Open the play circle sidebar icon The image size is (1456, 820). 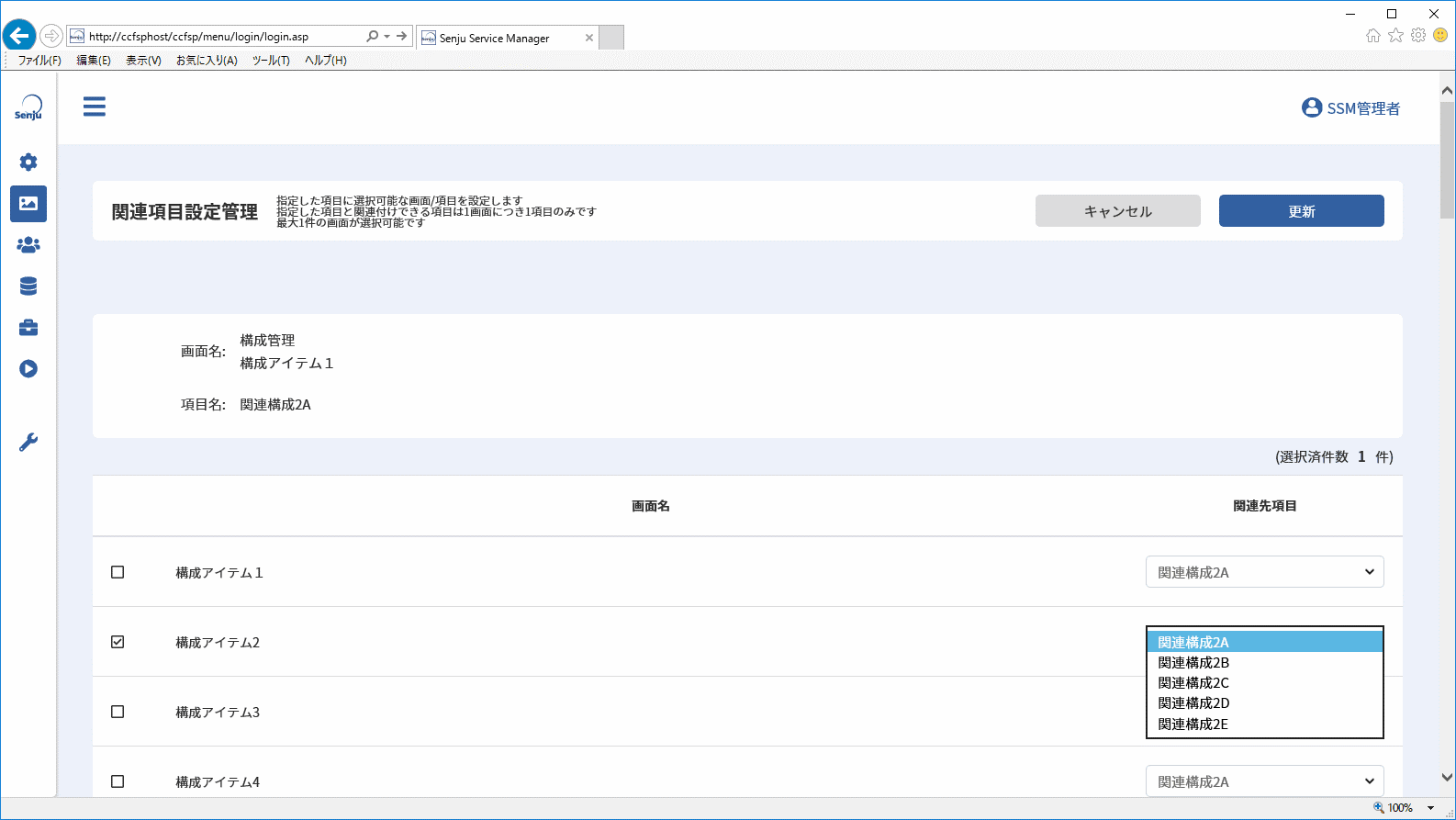point(28,369)
